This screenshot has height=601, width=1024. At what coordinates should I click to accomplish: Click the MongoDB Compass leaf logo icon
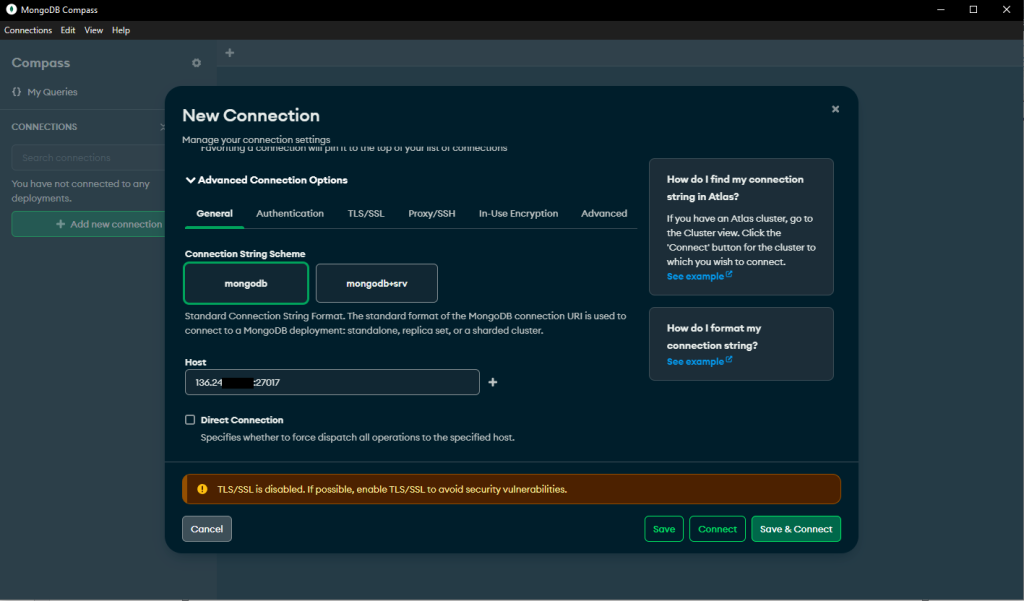11,9
